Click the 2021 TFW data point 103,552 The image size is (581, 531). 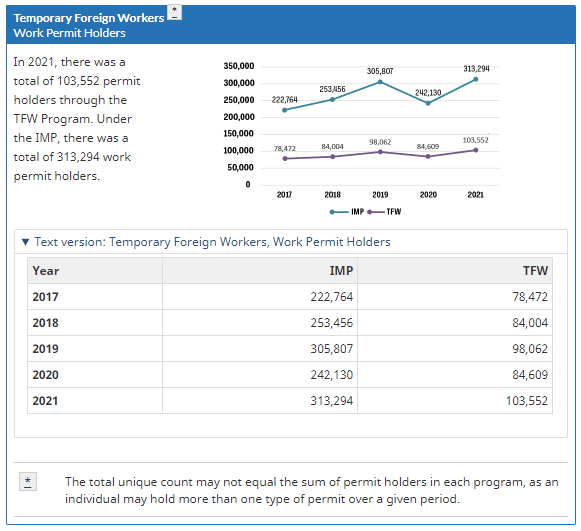(x=476, y=150)
